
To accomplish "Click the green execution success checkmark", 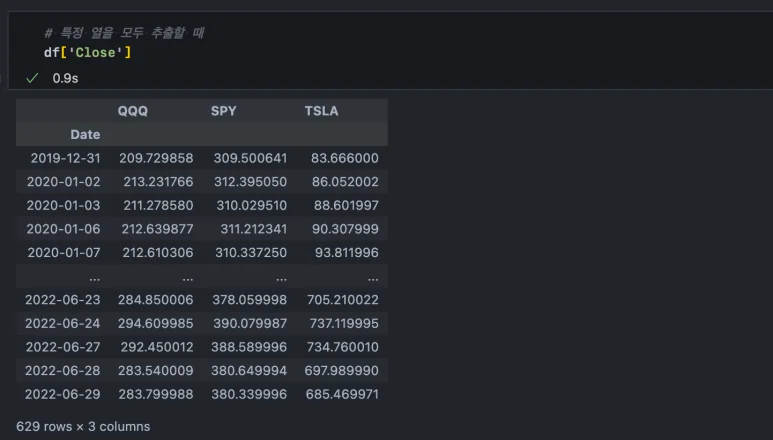I will [32, 77].
